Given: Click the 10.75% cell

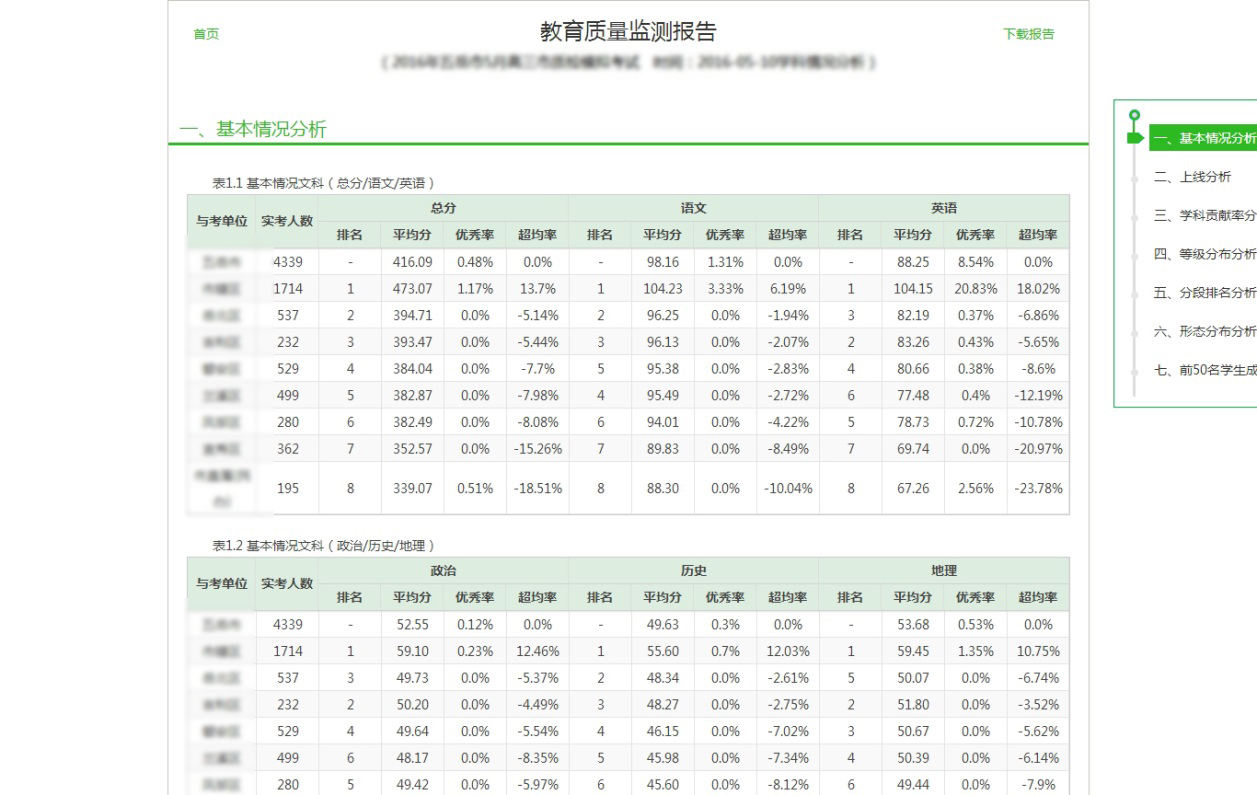Looking at the screenshot, I should [1038, 651].
